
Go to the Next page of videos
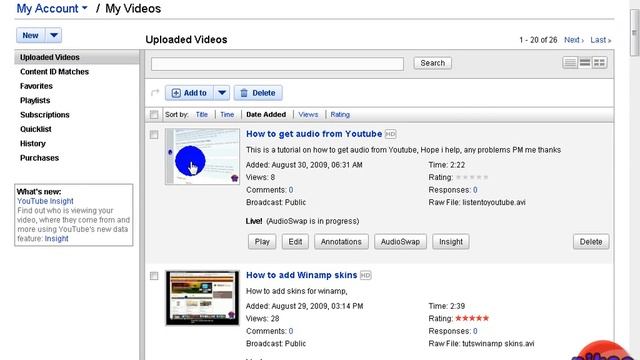pyautogui.click(x=574, y=40)
